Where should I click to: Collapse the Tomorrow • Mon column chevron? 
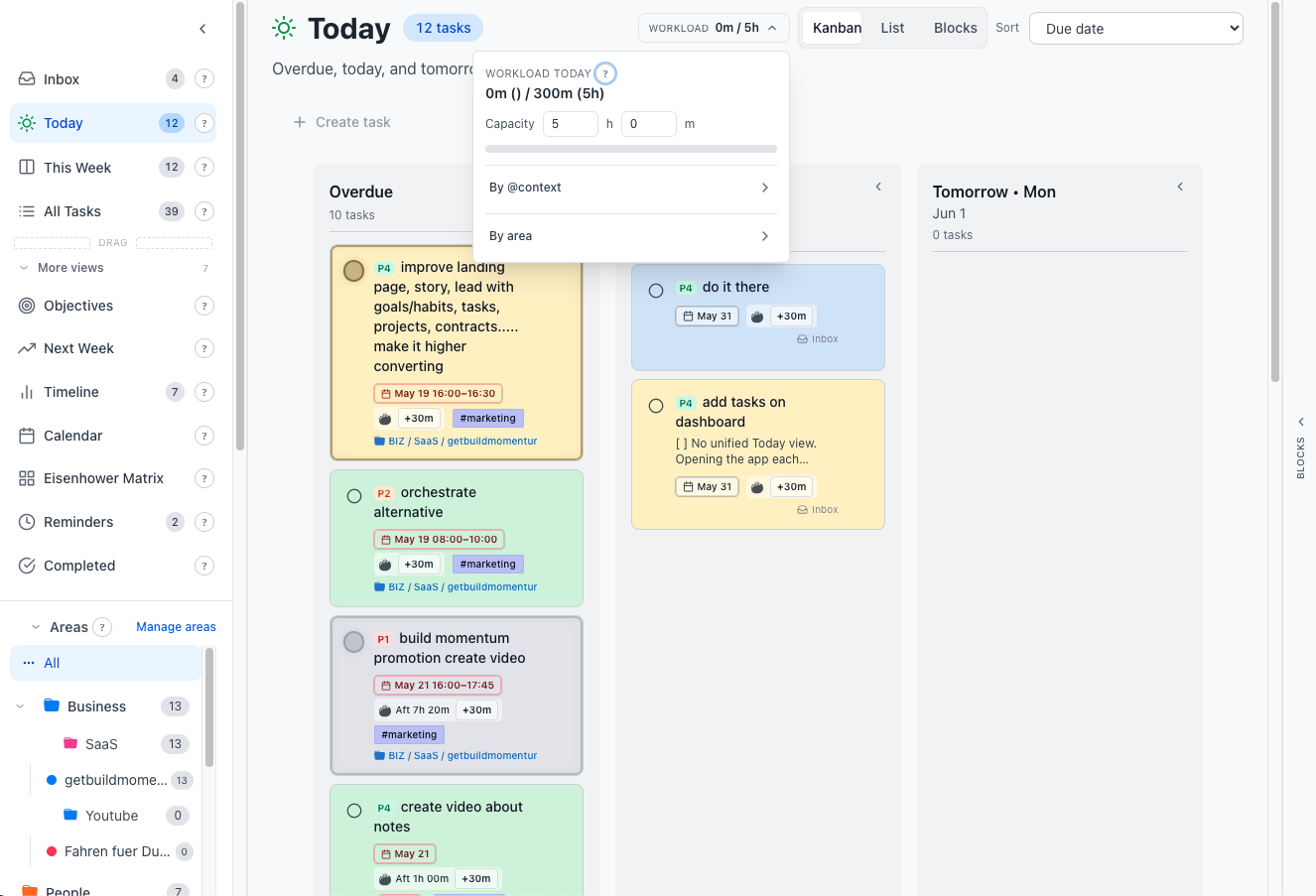click(1180, 187)
